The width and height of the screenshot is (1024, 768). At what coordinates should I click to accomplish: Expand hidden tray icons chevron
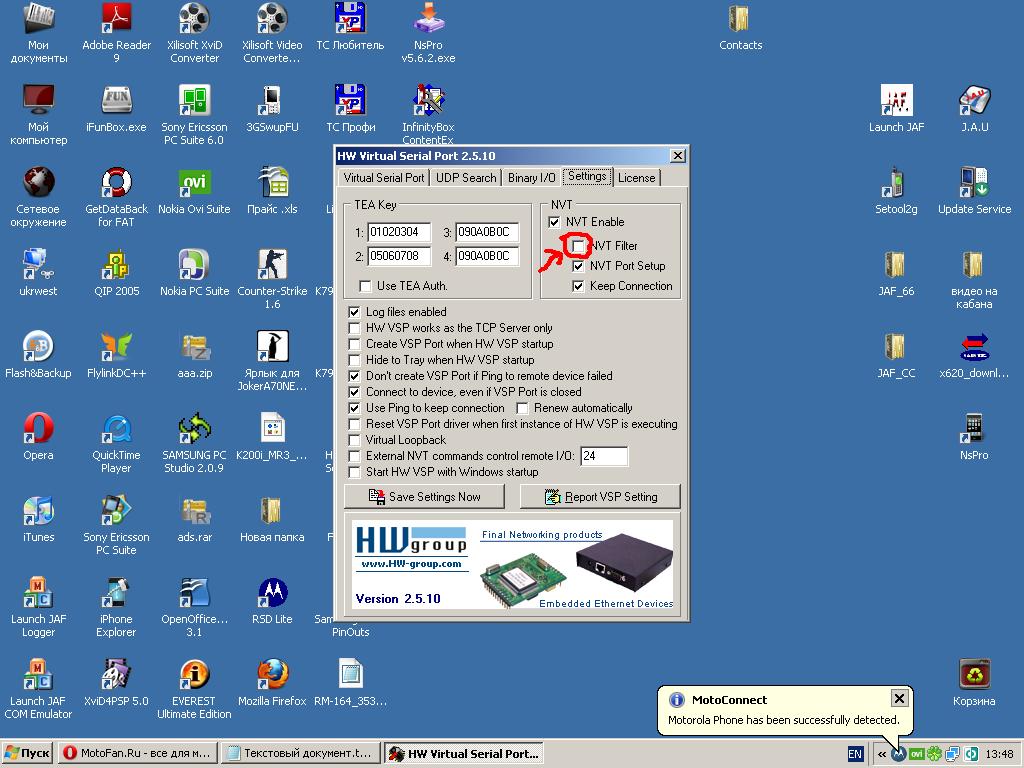[882, 754]
